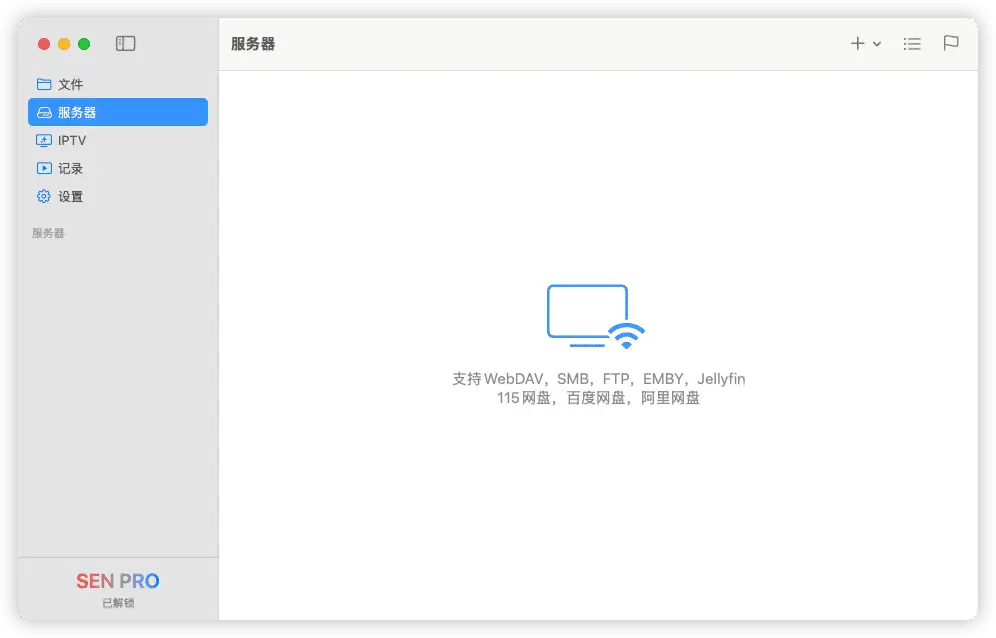This screenshot has height=638, width=996.
Task: Click the SEN PRO logo
Action: point(118,580)
